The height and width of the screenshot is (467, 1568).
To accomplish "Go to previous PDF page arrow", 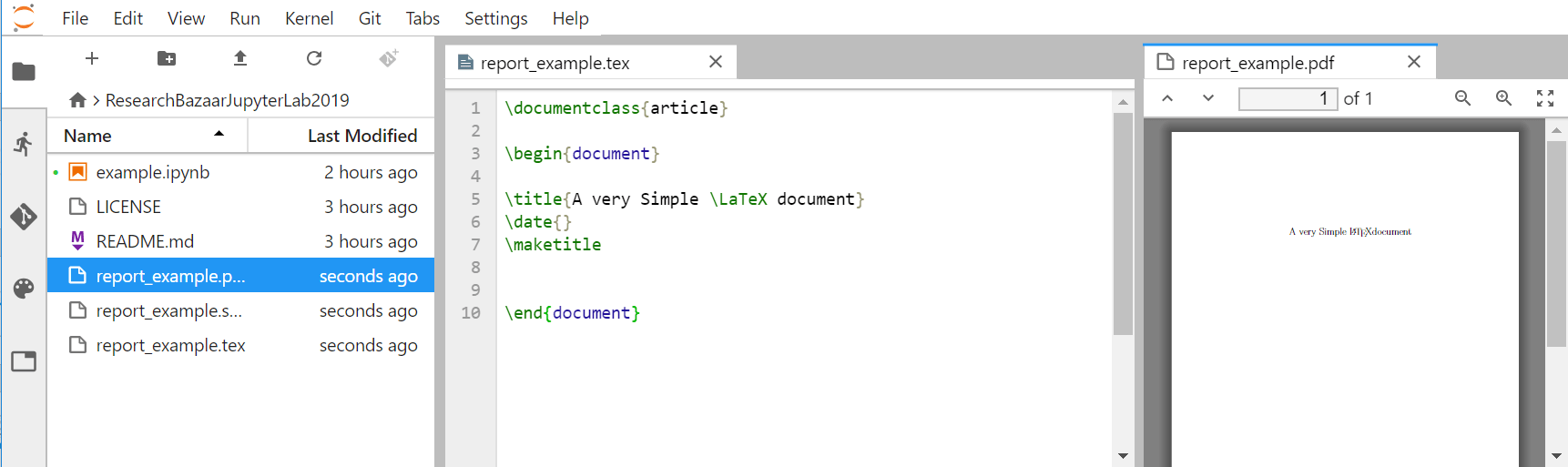I will click(1167, 98).
